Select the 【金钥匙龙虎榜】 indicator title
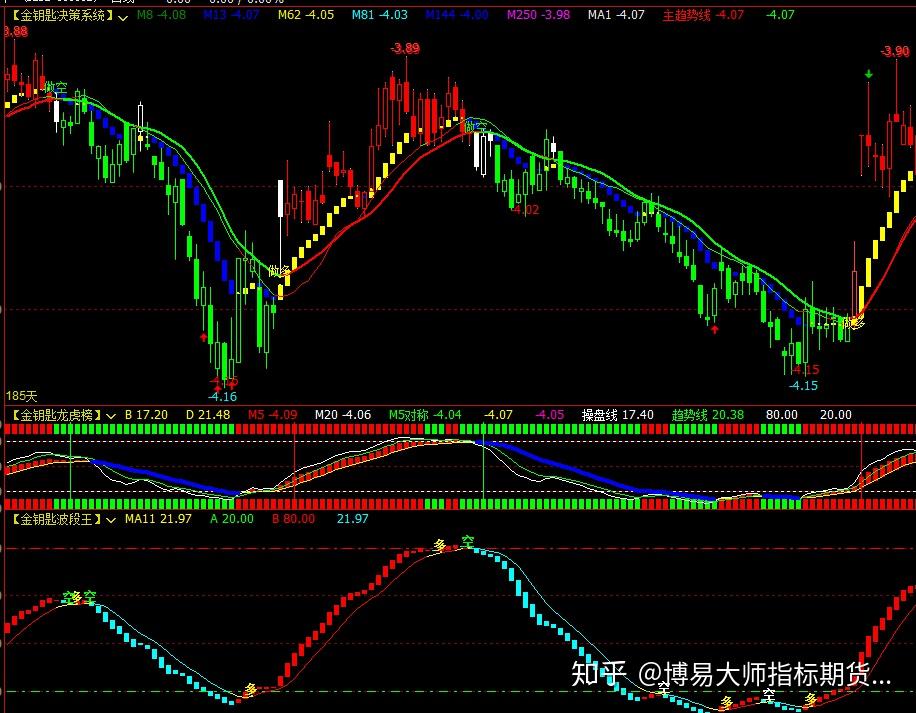916x713 pixels. 57,415
